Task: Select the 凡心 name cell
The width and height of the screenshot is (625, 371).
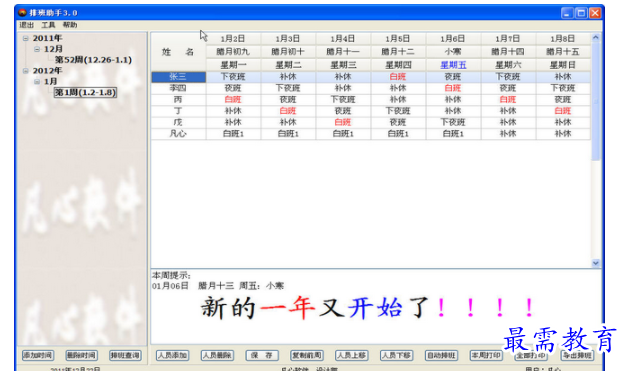Action: tap(178, 133)
